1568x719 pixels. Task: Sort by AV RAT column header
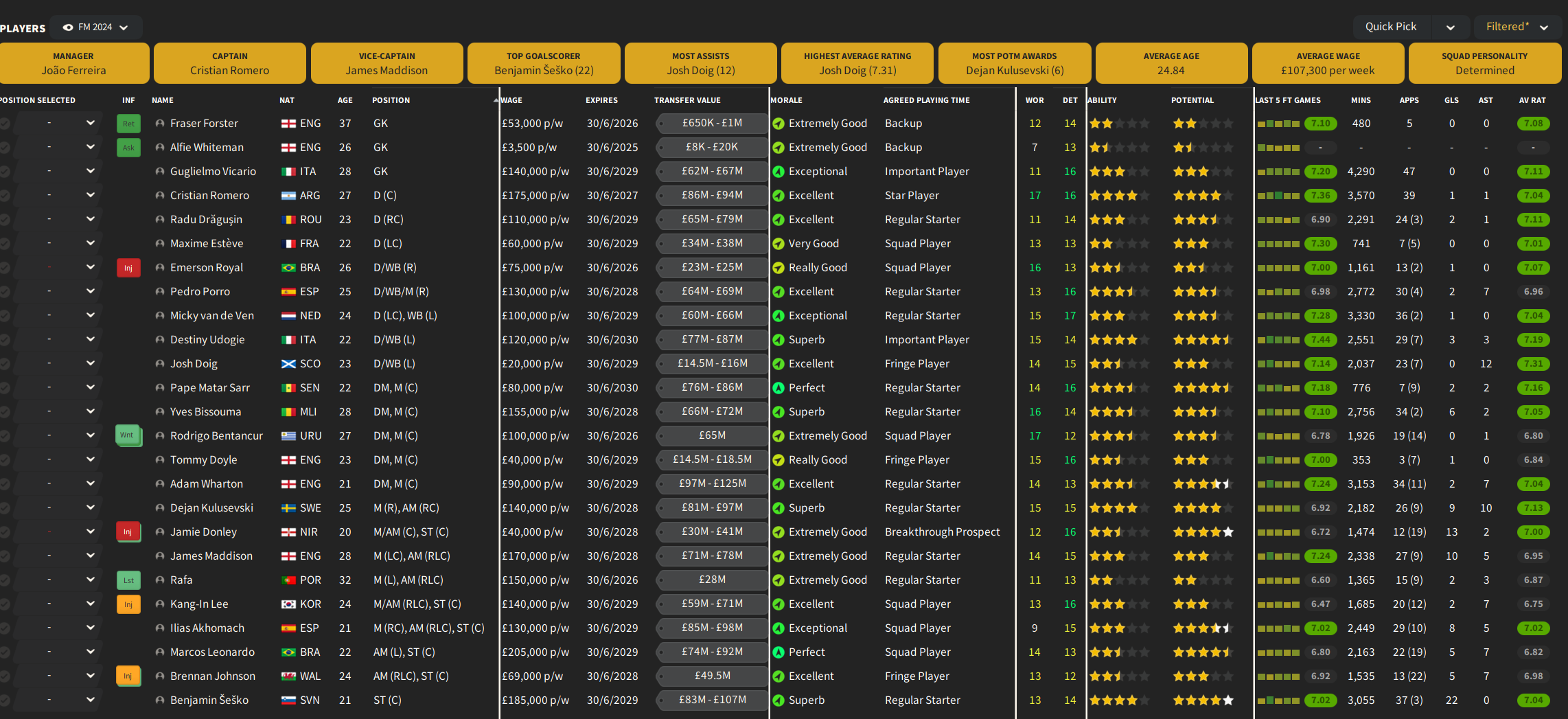click(x=1532, y=100)
